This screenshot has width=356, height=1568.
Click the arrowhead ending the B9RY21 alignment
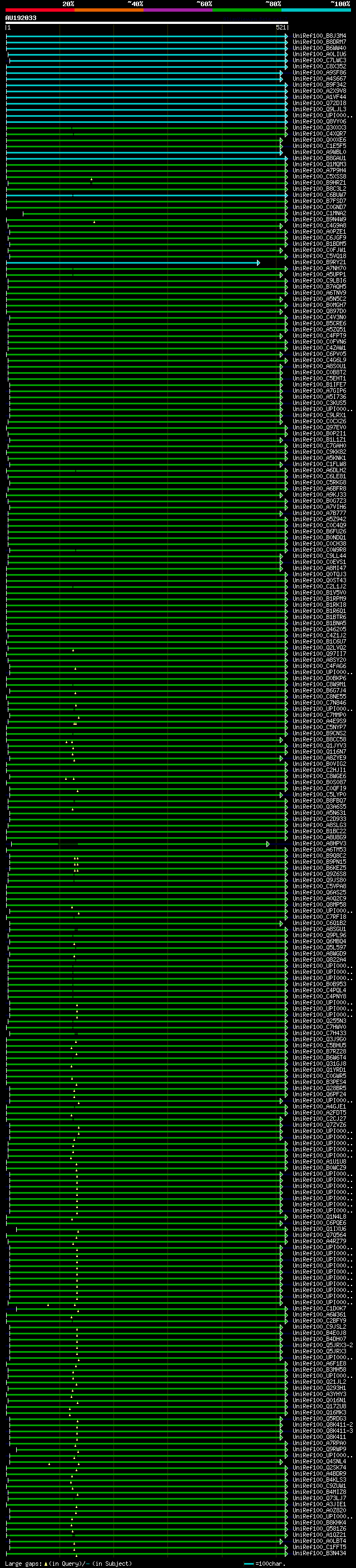pos(259,263)
